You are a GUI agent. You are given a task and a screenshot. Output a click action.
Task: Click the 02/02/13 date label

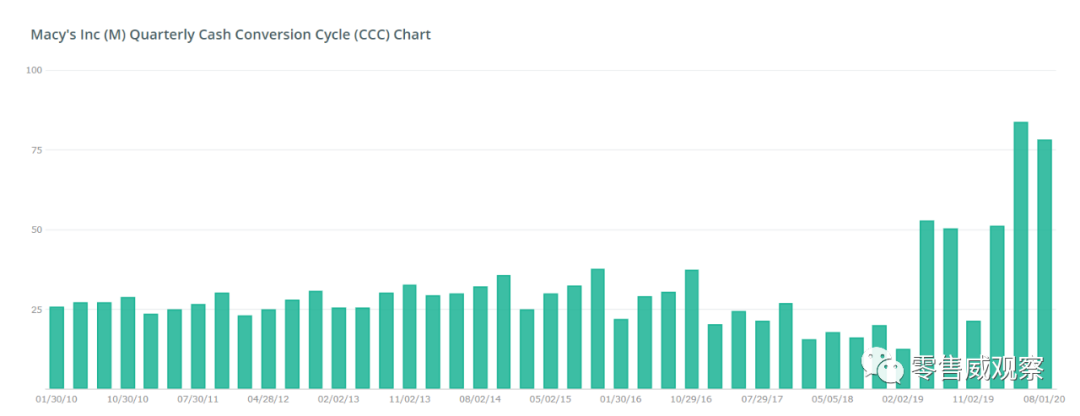339,398
